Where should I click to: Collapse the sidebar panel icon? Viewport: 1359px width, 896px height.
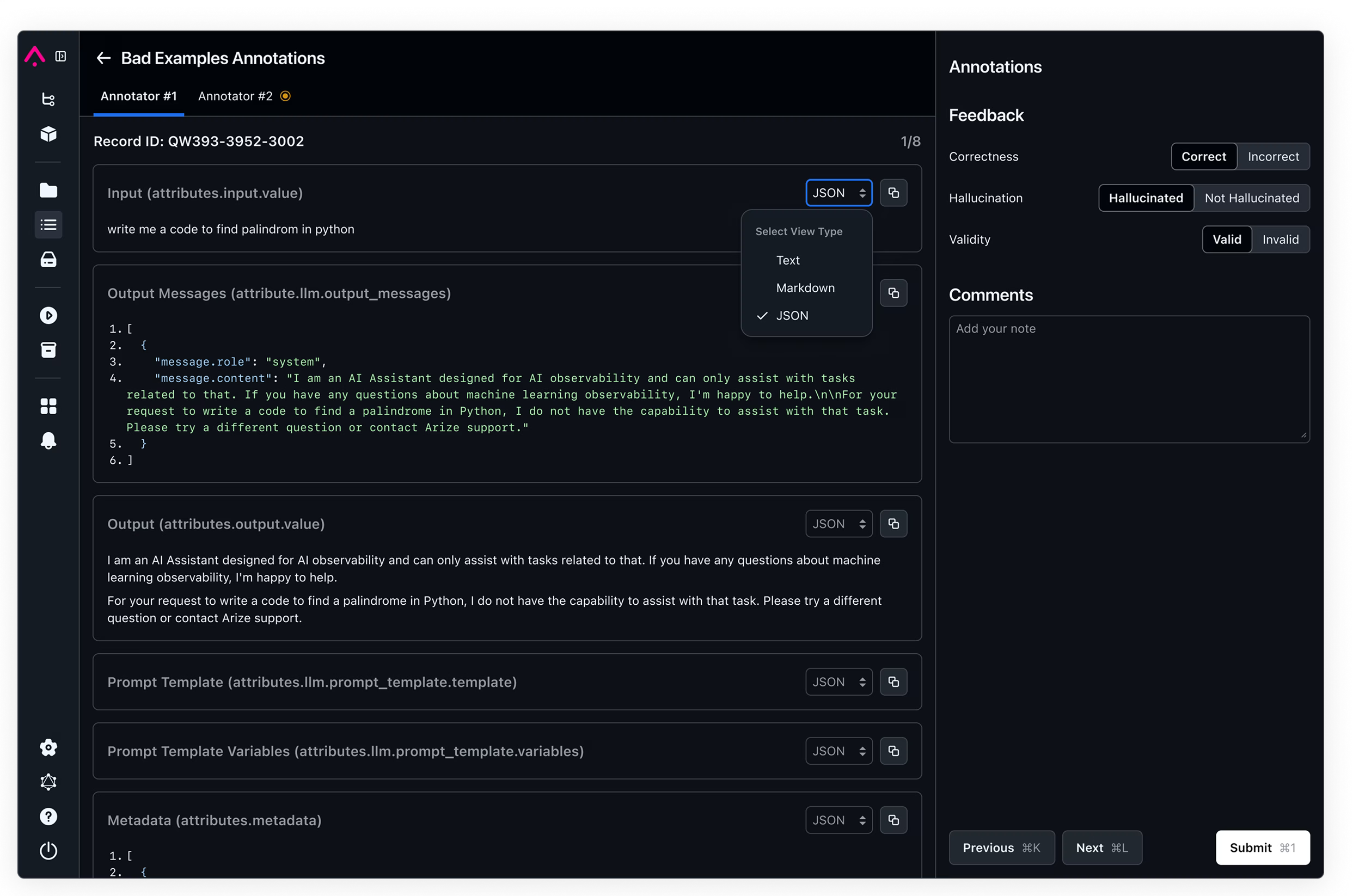60,56
